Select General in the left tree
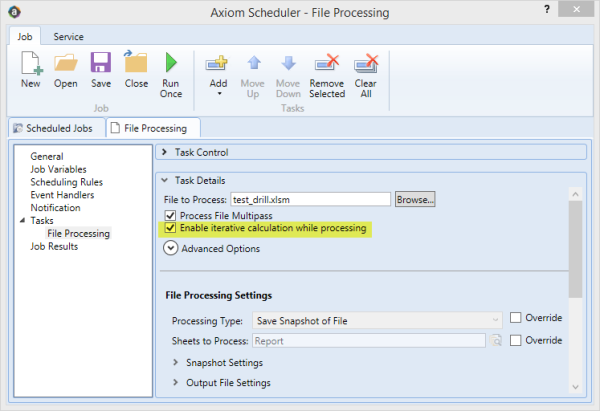 [x=47, y=156]
